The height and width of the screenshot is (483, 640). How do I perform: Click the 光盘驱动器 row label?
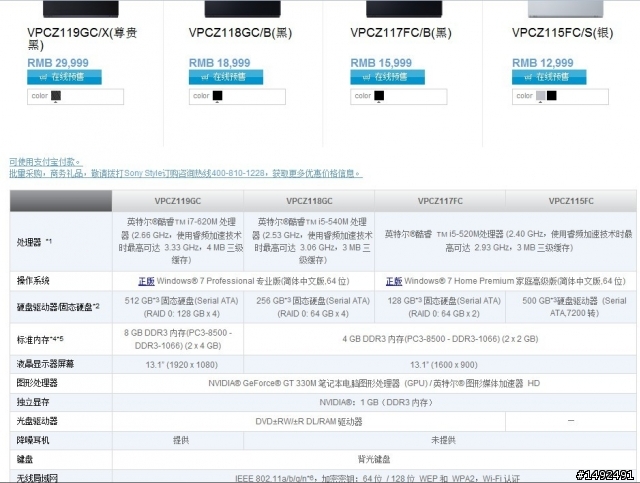(x=37, y=421)
